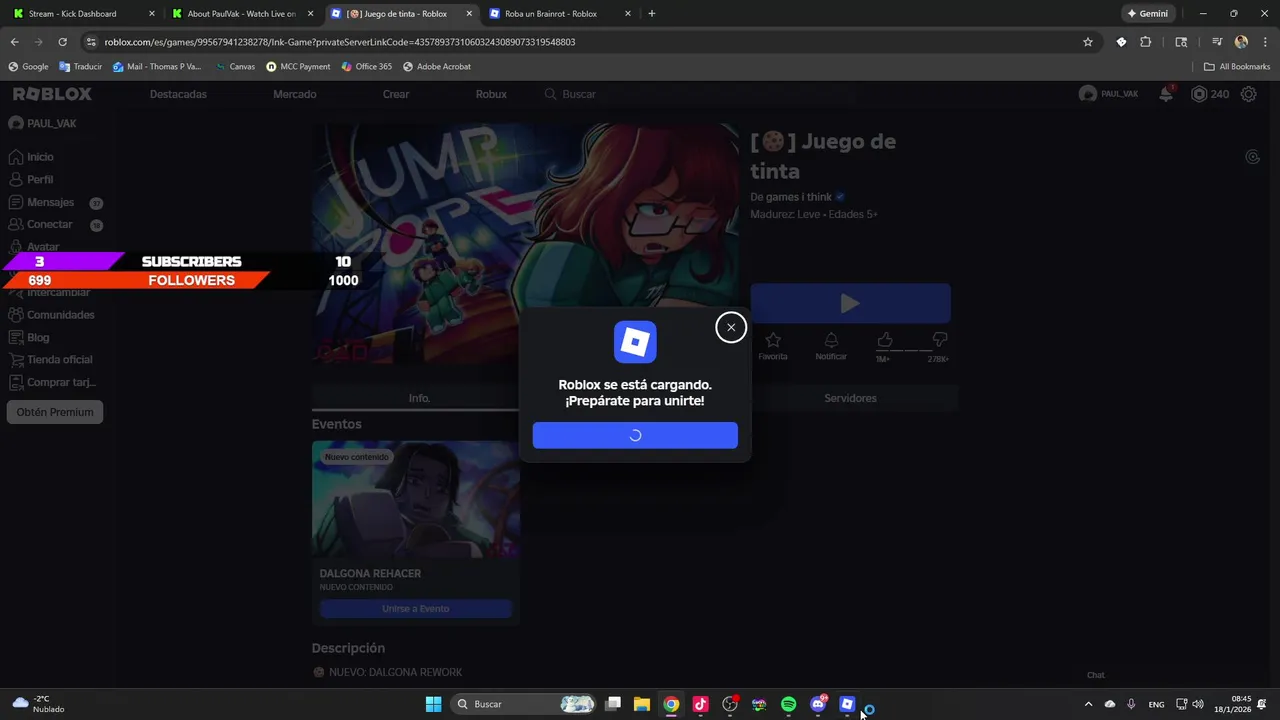
Task: Click the blue Play game button
Action: pyautogui.click(x=850, y=303)
